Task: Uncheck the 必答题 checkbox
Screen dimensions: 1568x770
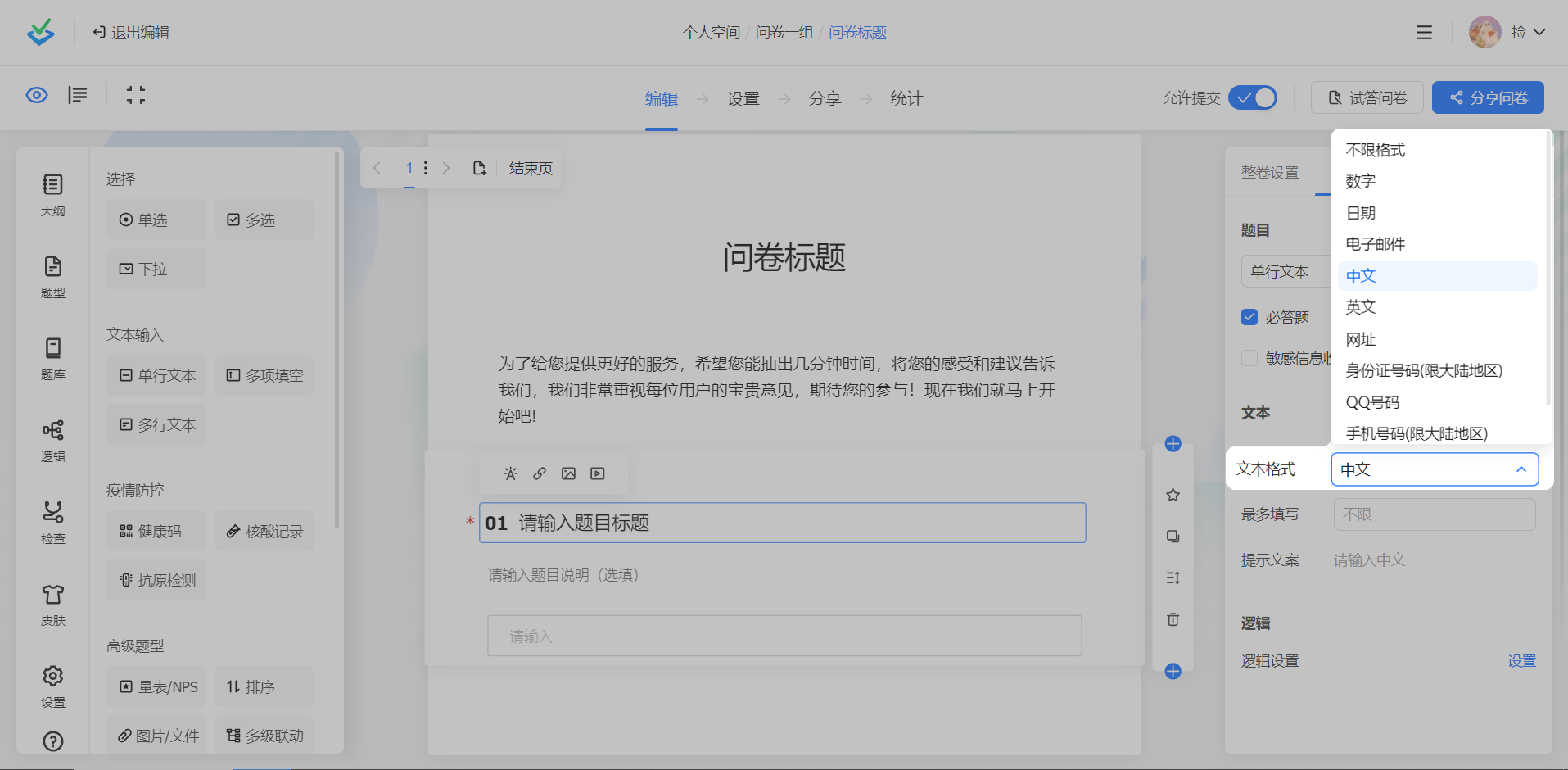Action: [x=1249, y=317]
